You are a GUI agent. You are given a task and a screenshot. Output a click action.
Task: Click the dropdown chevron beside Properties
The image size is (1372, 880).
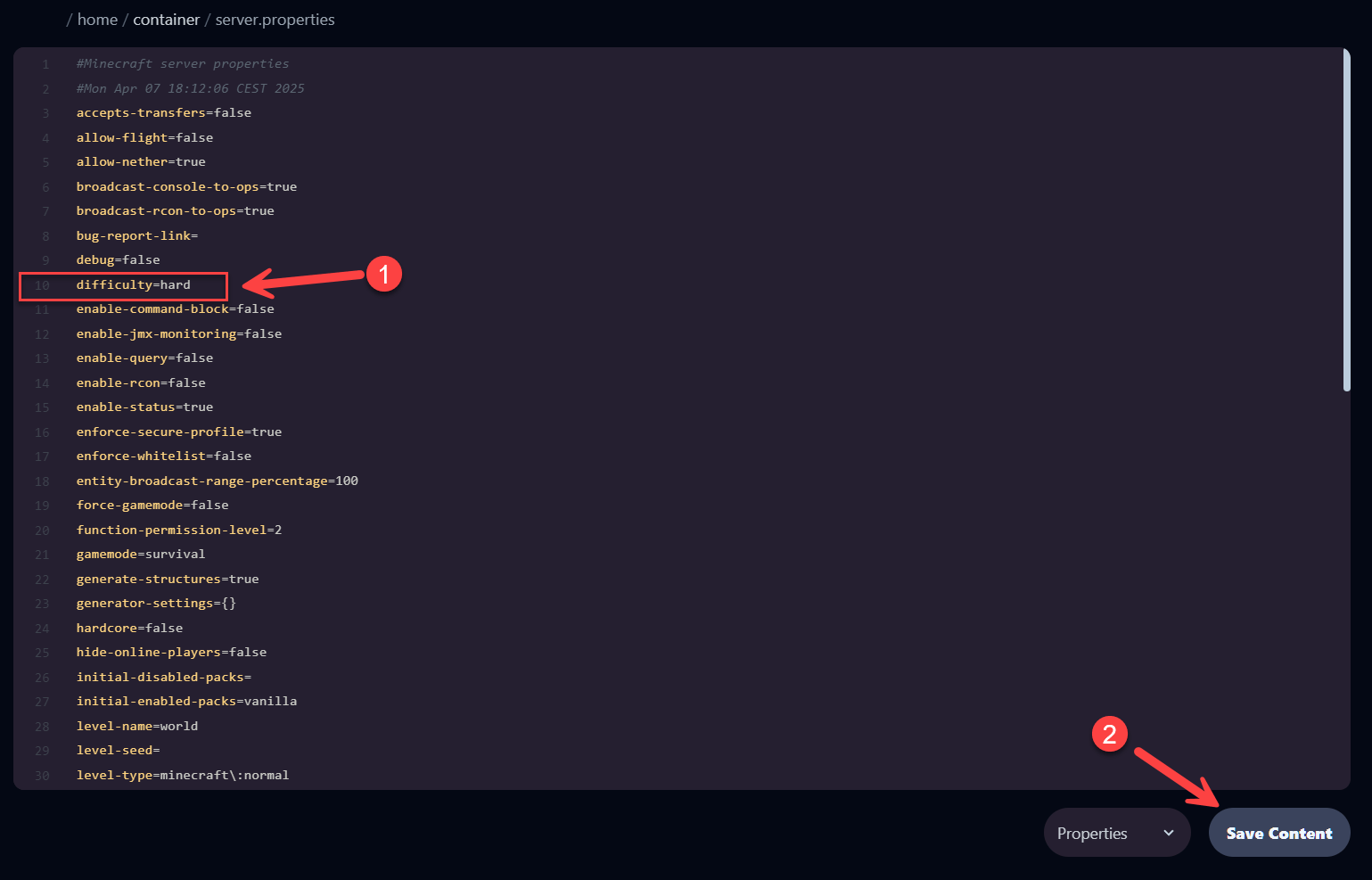click(1168, 833)
